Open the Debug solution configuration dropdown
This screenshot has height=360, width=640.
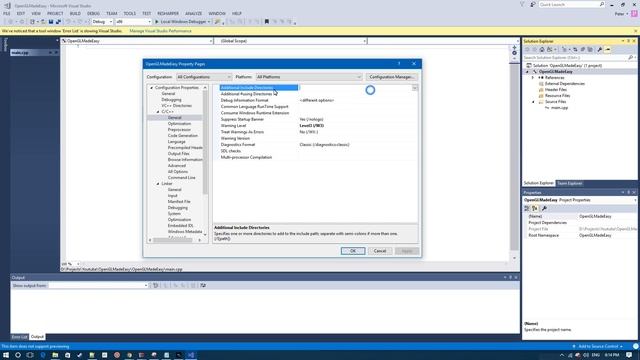tap(102, 22)
